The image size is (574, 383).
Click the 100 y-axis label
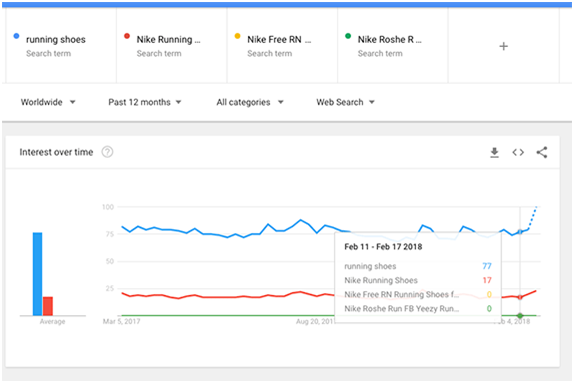click(108, 207)
